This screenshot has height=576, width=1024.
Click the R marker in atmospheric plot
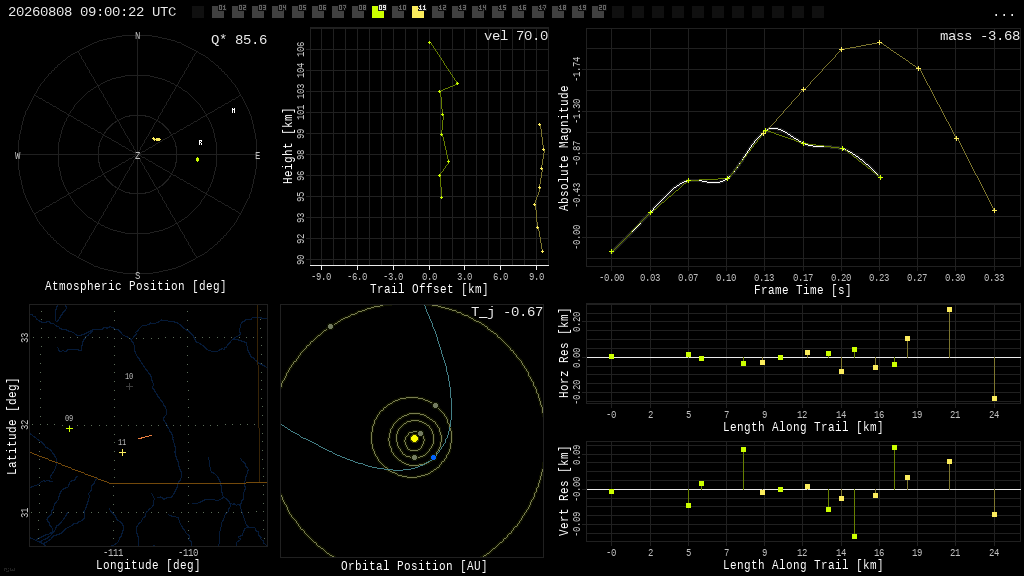tap(200, 142)
